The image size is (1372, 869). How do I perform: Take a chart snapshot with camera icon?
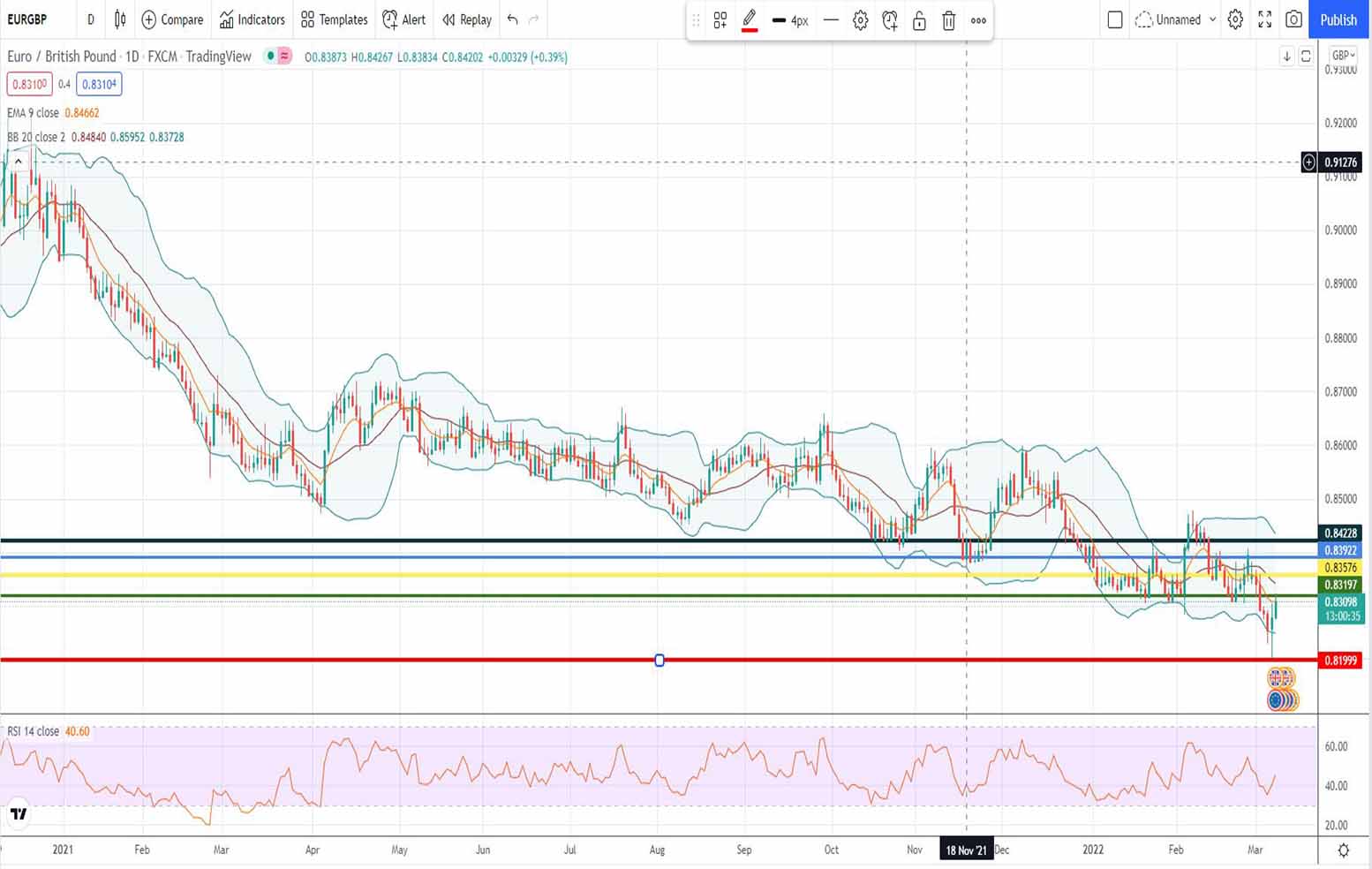pos(1293,19)
